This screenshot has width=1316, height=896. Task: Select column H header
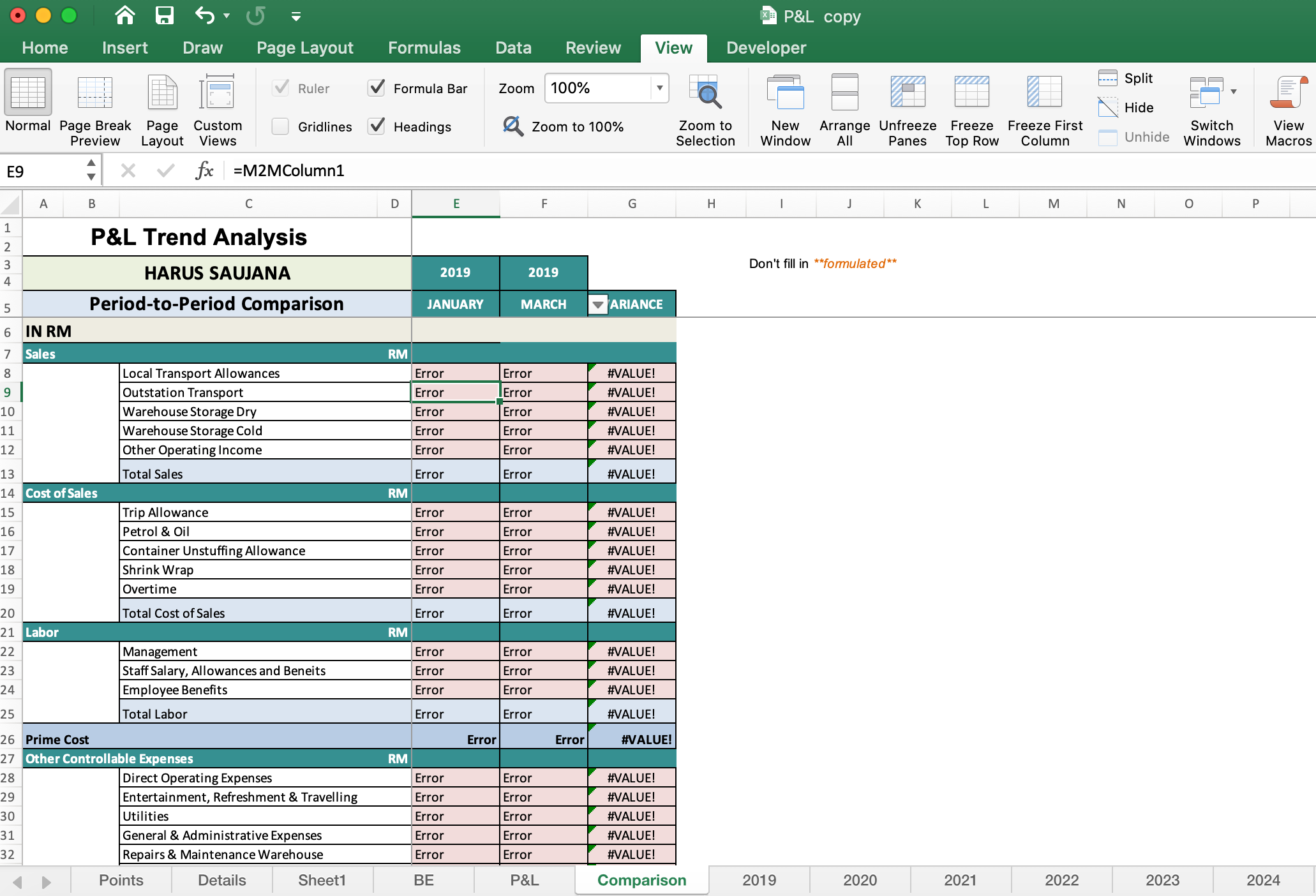tap(711, 204)
